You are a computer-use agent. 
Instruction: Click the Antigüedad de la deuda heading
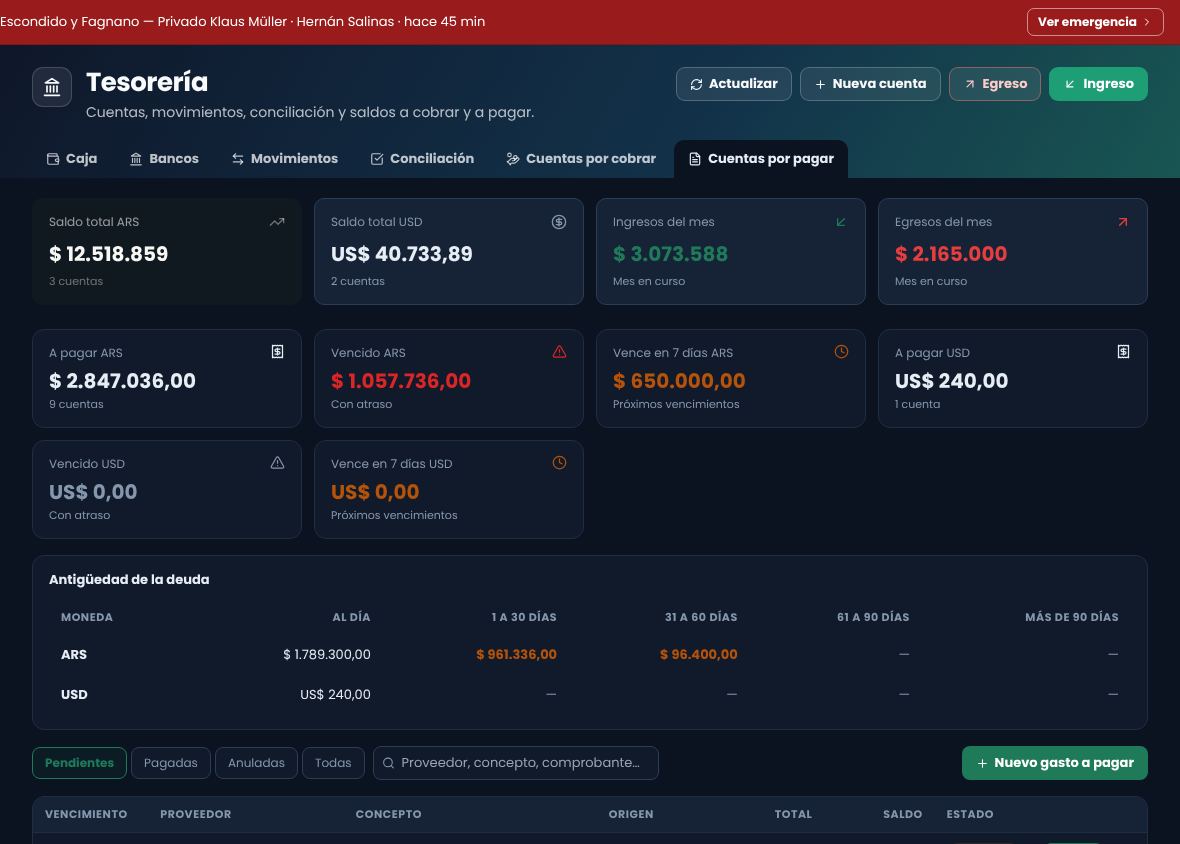click(x=129, y=579)
